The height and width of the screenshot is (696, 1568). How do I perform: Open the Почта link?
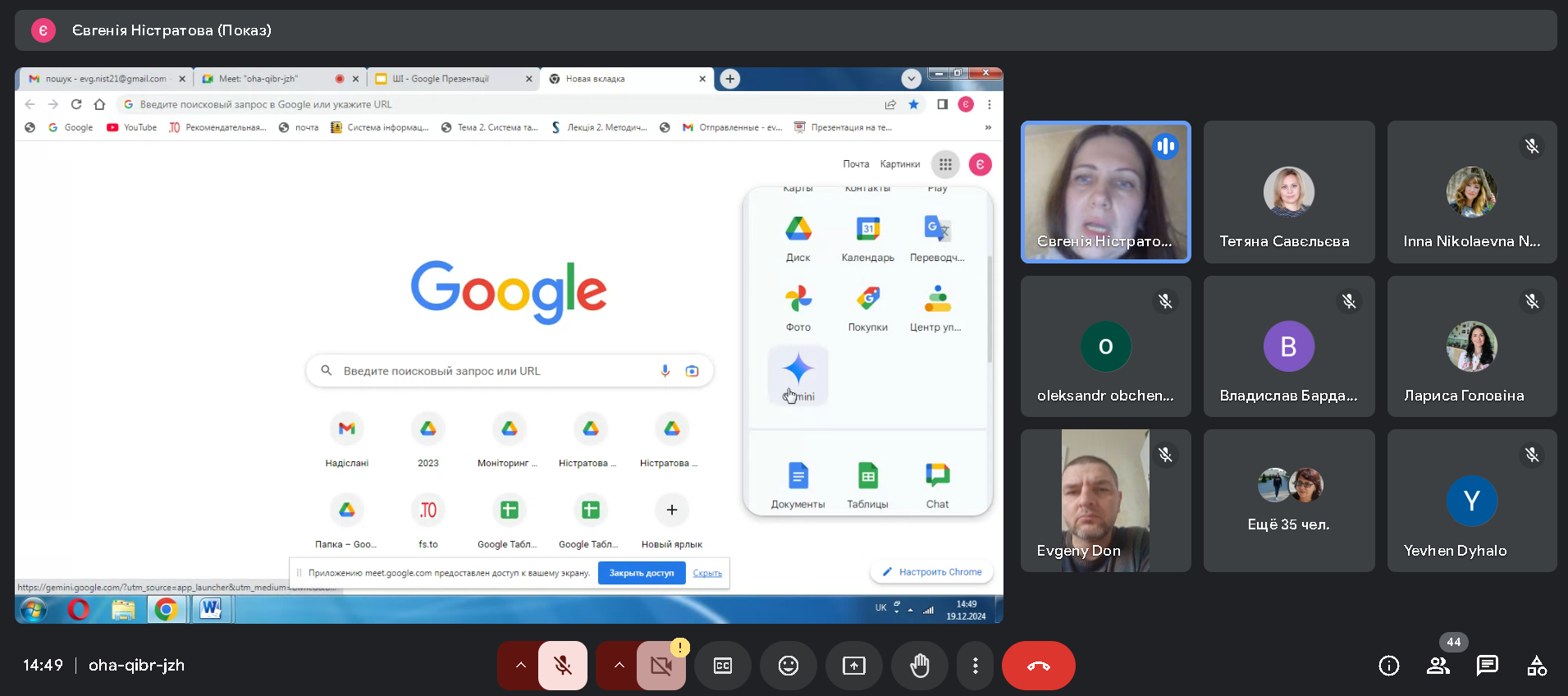[x=856, y=164]
